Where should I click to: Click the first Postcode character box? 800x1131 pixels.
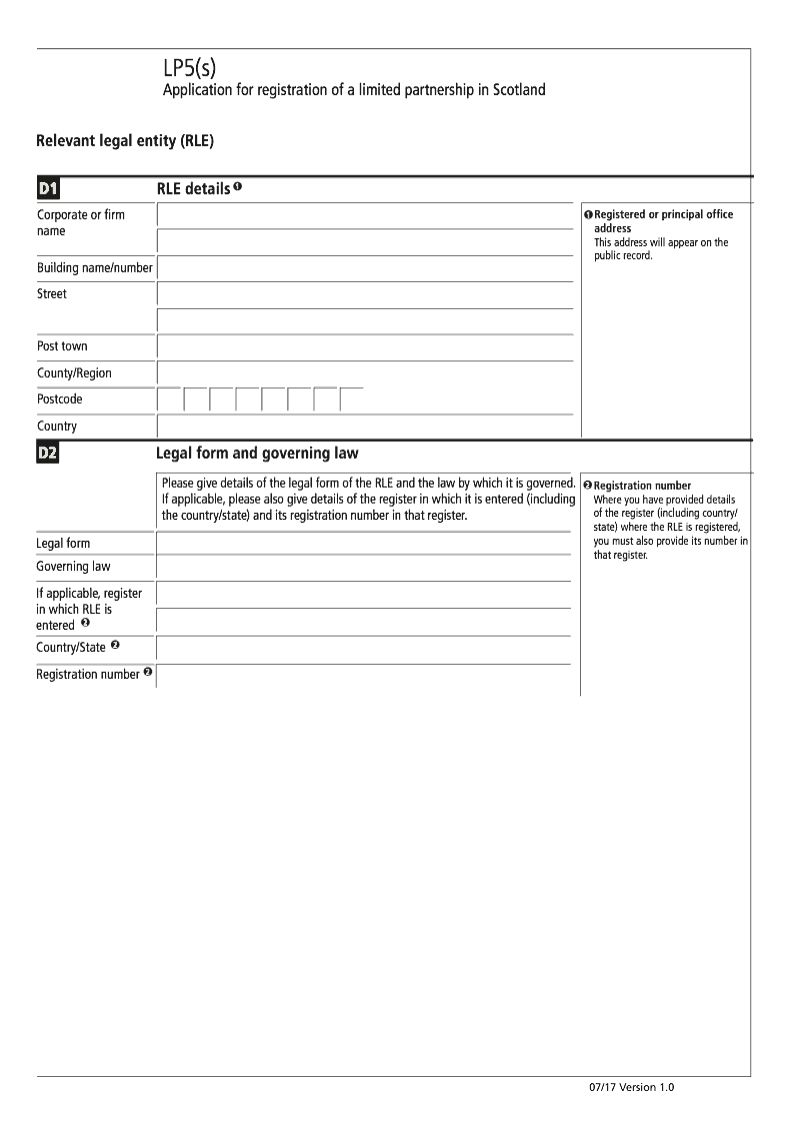coord(170,400)
